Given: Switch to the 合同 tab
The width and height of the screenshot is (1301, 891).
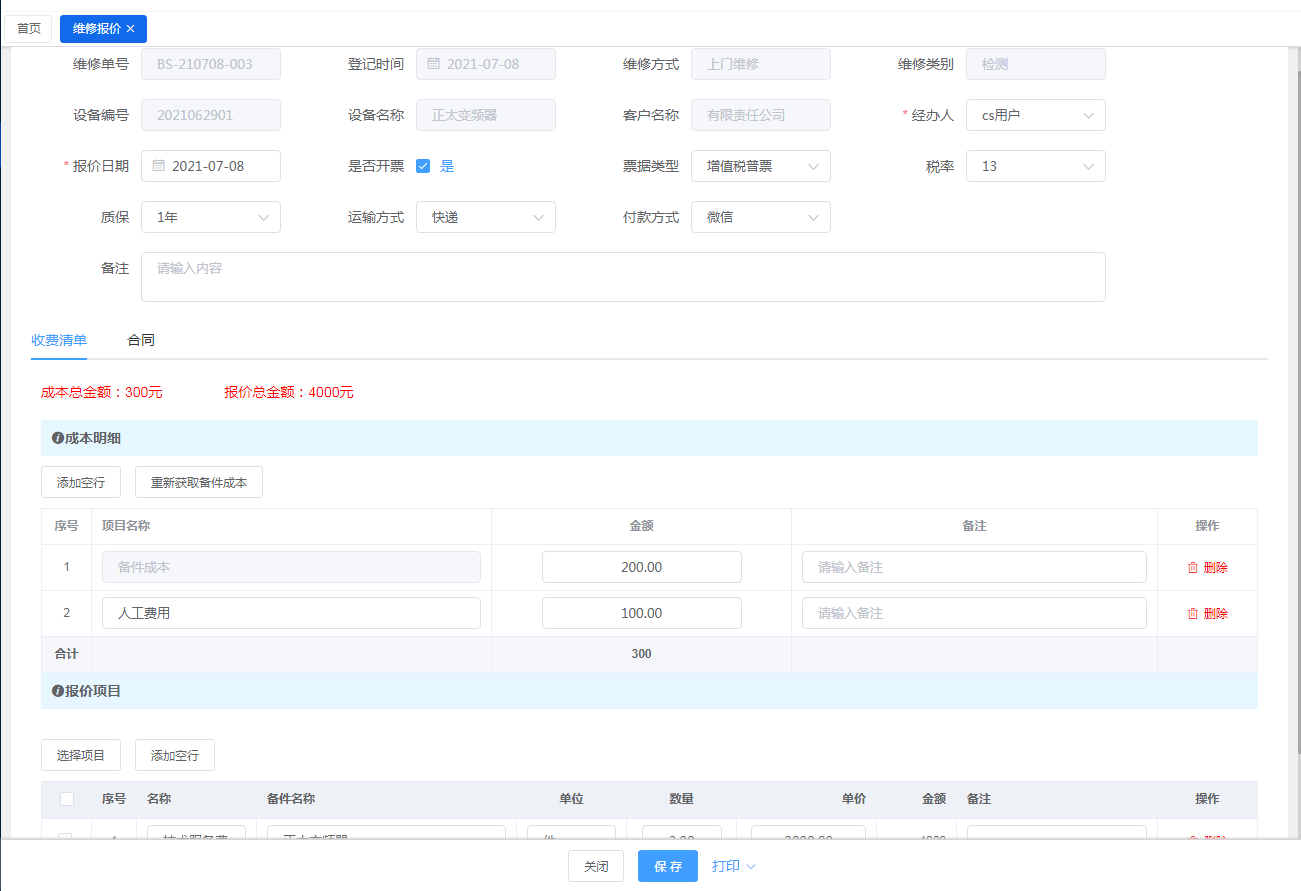Looking at the screenshot, I should tap(141, 340).
